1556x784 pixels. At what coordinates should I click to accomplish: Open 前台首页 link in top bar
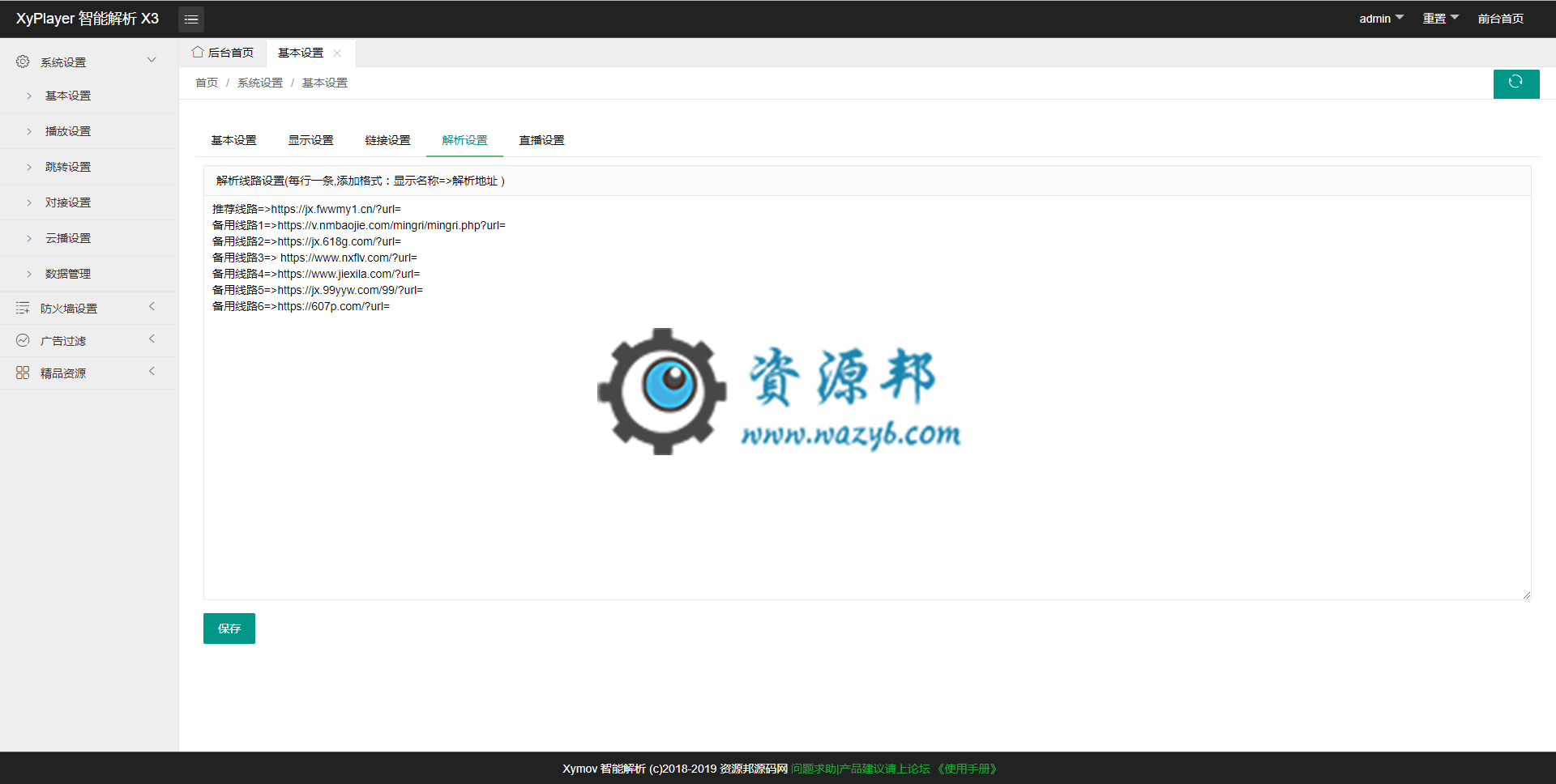(x=1501, y=19)
